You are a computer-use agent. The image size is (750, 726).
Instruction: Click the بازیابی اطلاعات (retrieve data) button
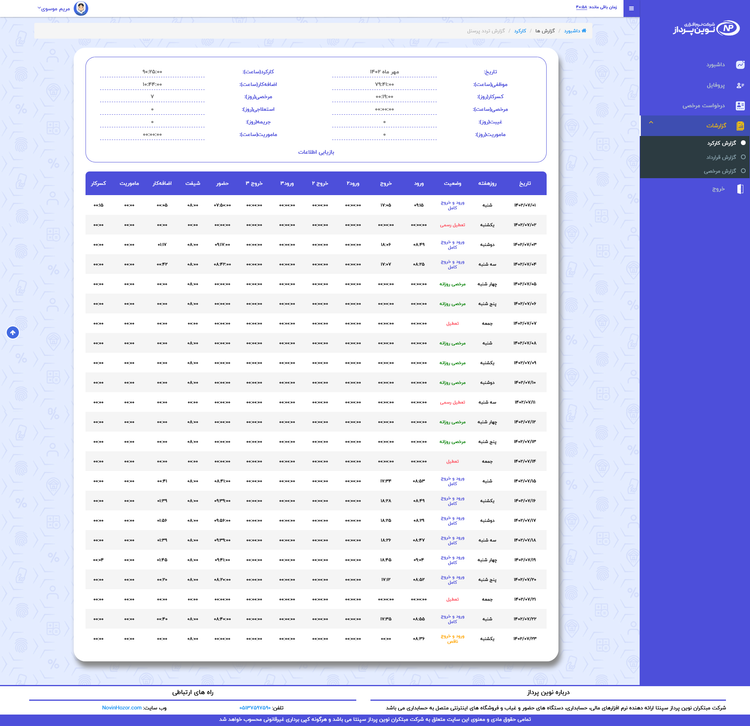[x=316, y=152]
